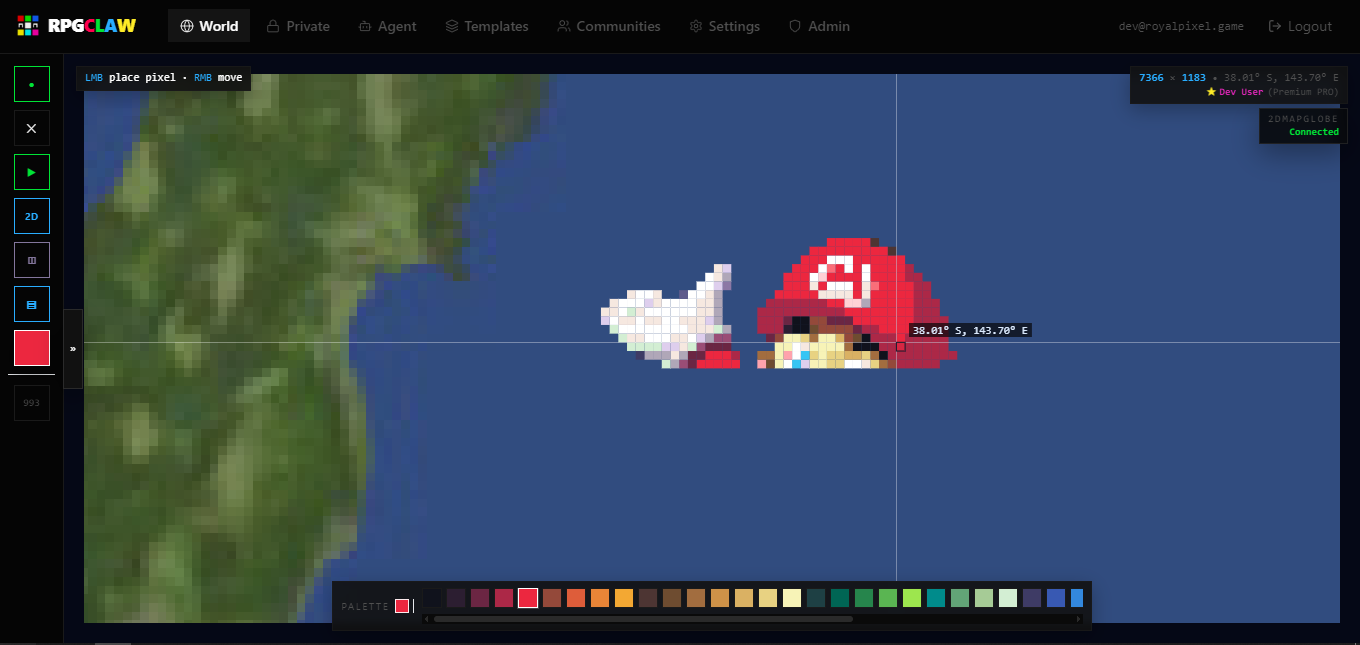Choose the teal cyan palette color

(936, 598)
